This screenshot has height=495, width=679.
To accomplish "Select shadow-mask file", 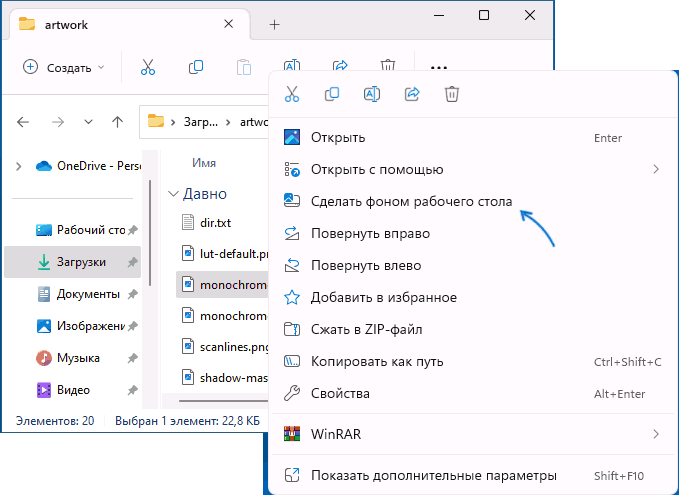I will 222,378.
